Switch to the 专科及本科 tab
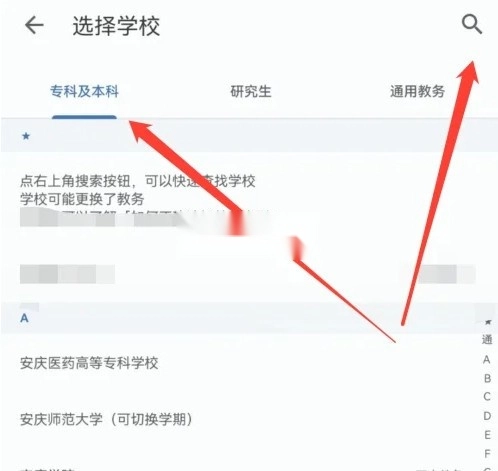The image size is (498, 471). pyautogui.click(x=84, y=91)
